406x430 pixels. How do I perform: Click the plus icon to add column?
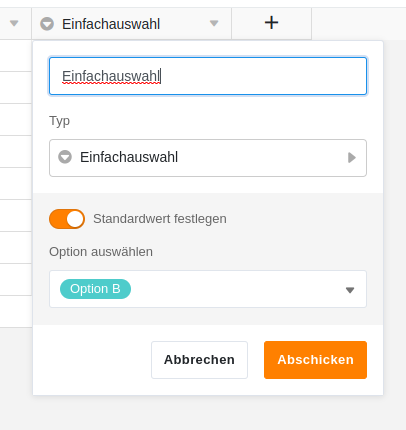pos(271,23)
